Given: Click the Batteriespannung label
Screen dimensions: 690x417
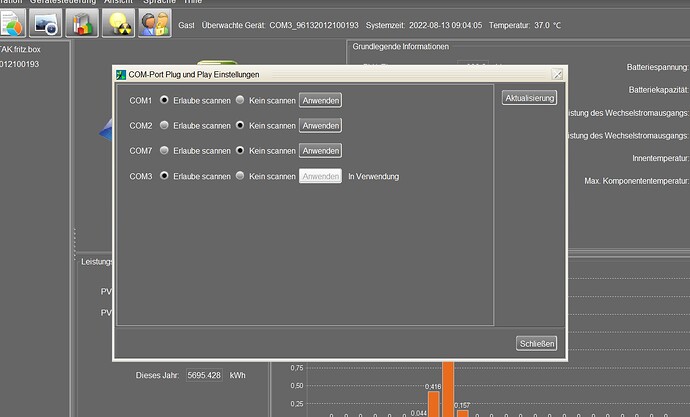Looking at the screenshot, I should tap(657, 67).
